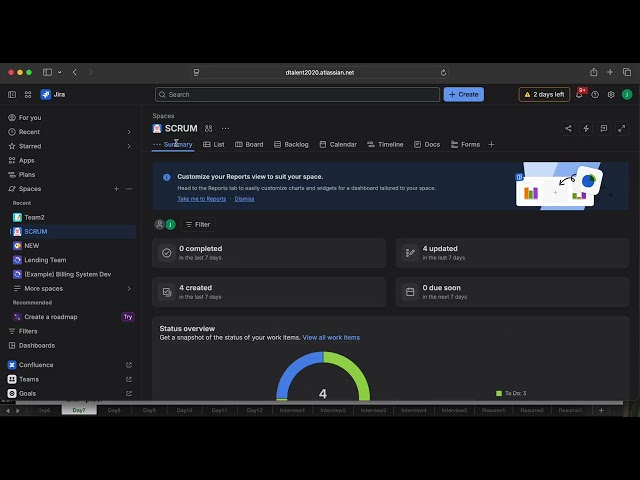Image resolution: width=640 pixels, height=480 pixels.
Task: Enter full screen with the expand icon
Action: click(x=622, y=128)
